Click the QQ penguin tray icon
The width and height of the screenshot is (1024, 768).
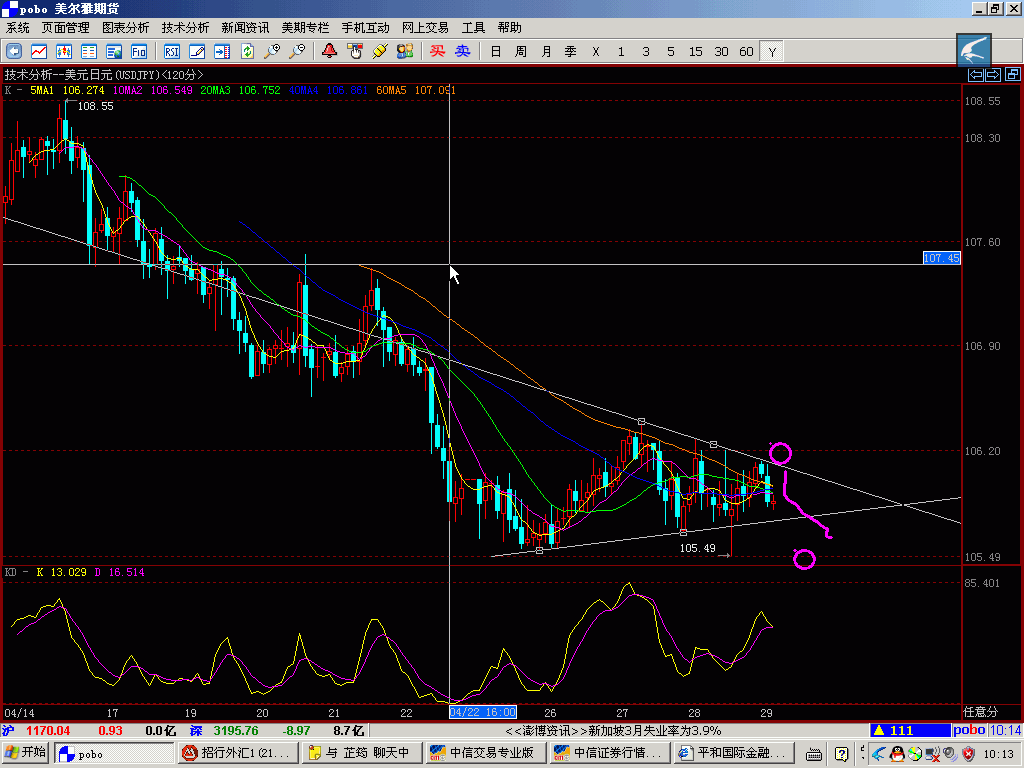pyautogui.click(x=897, y=754)
